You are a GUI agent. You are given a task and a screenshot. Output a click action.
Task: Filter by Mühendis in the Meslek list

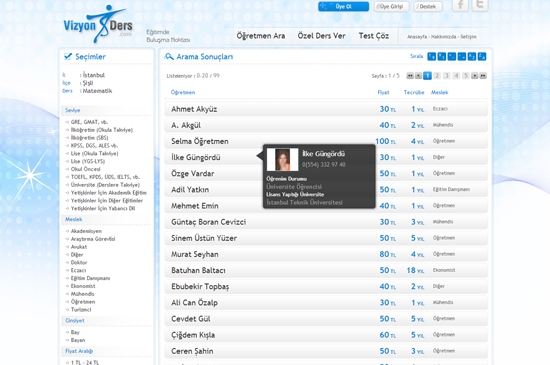click(x=82, y=294)
